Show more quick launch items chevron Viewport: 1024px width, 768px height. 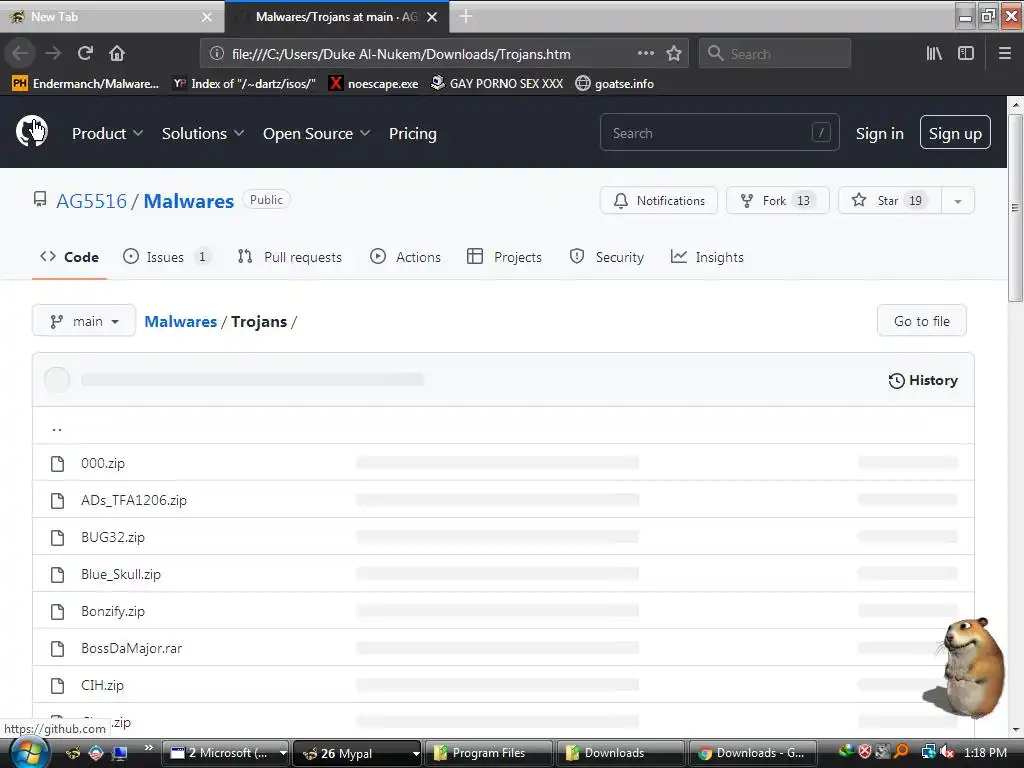pyautogui.click(x=149, y=748)
